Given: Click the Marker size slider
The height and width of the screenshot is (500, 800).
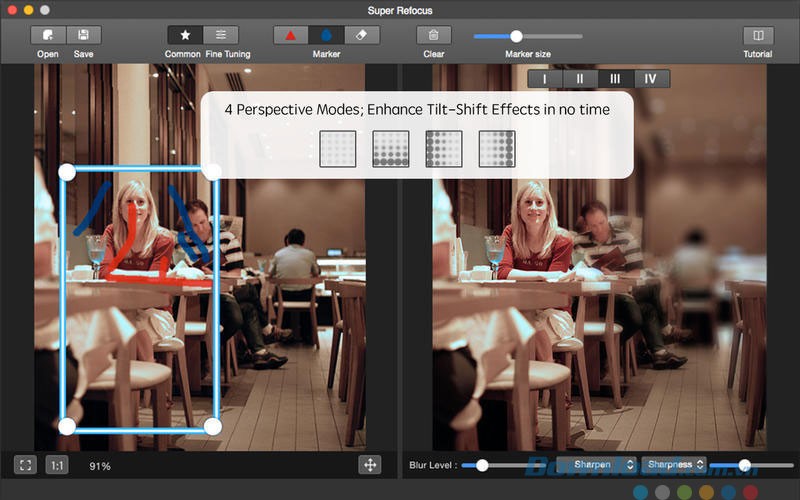Looking at the screenshot, I should [516, 36].
